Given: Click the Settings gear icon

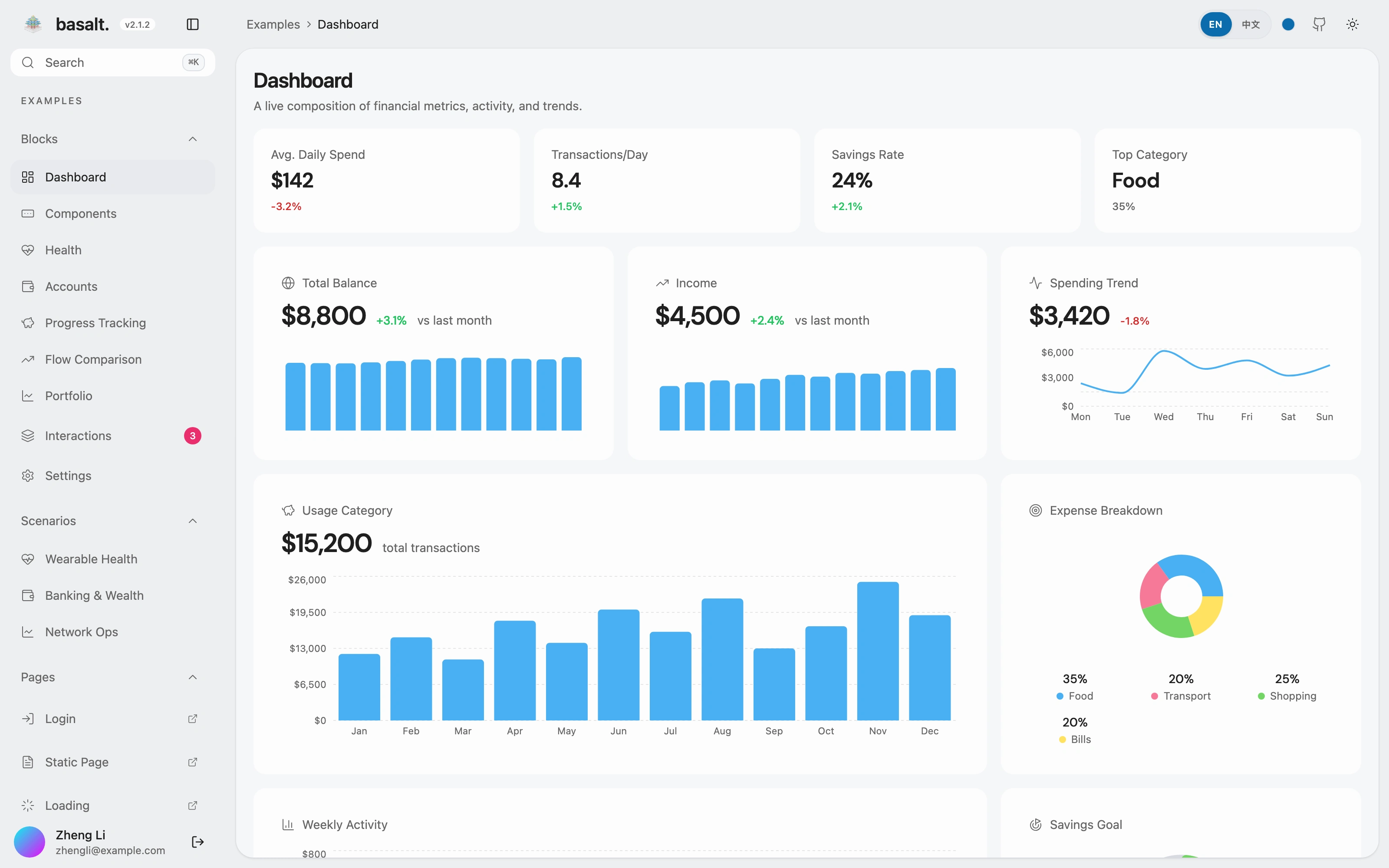Looking at the screenshot, I should coord(27,475).
